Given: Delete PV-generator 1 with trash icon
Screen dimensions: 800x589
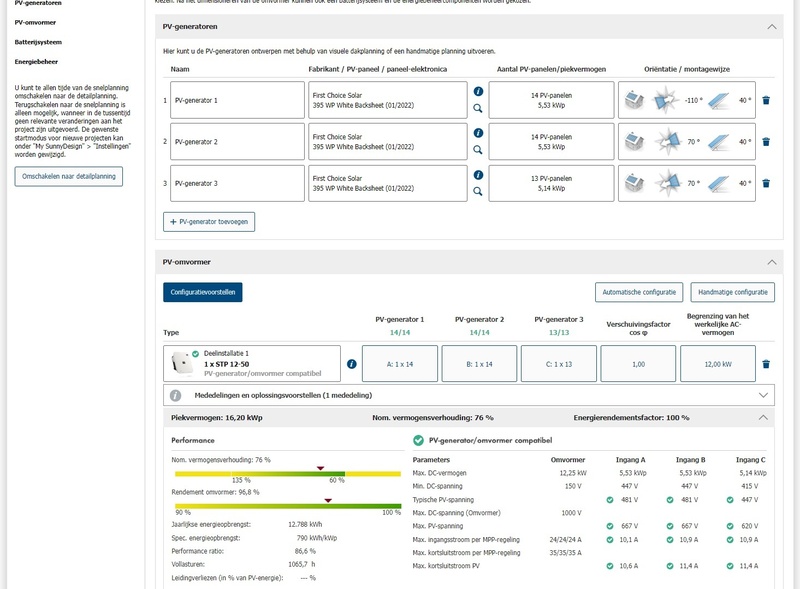Looking at the screenshot, I should tap(766, 100).
